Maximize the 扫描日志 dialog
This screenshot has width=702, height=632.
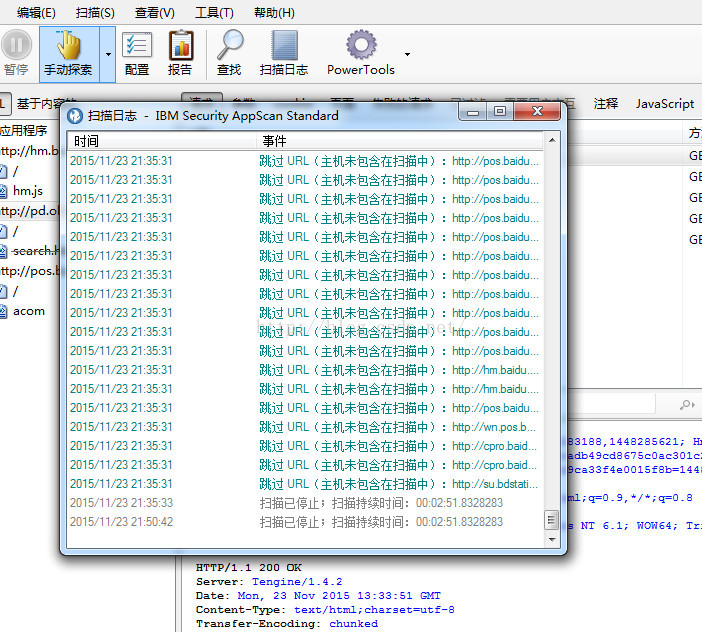[500, 111]
